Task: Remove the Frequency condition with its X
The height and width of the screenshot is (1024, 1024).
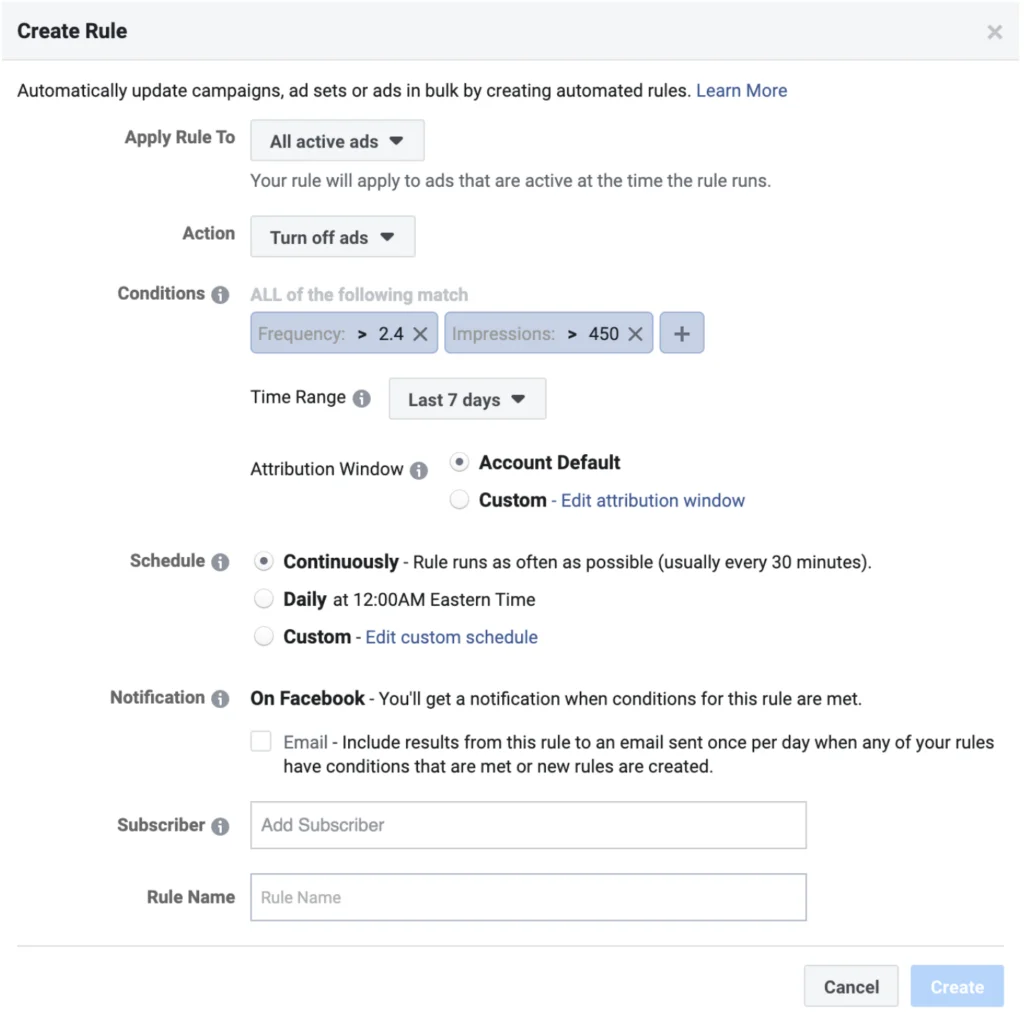Action: click(420, 334)
